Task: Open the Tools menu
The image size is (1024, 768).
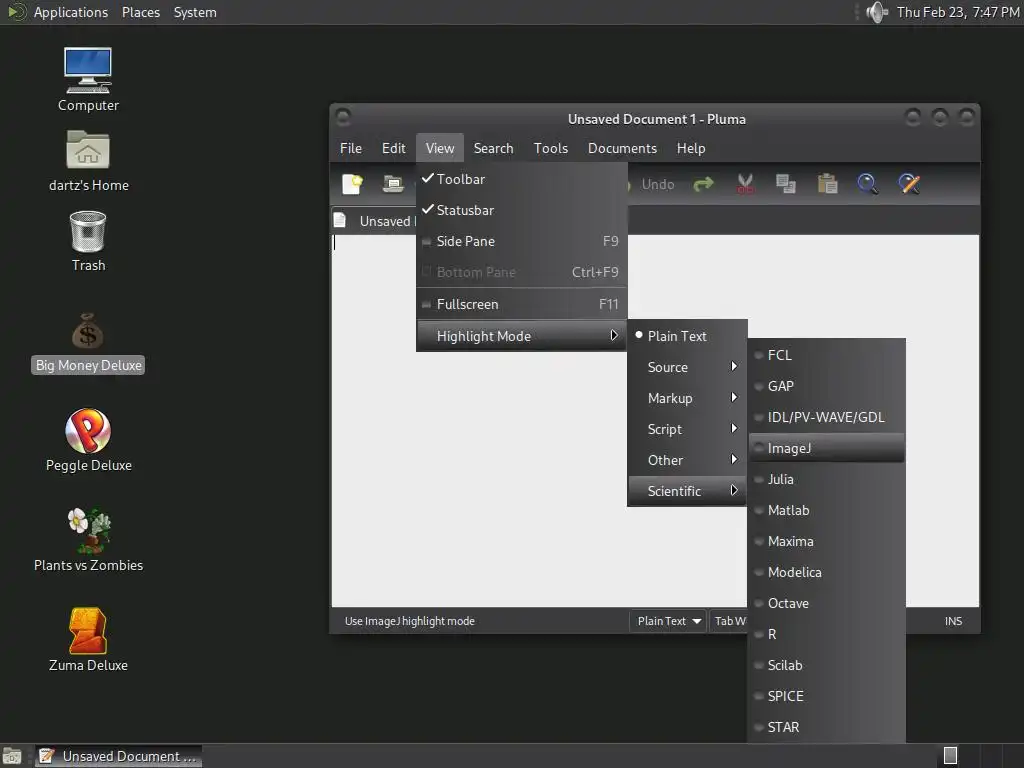Action: [551, 148]
